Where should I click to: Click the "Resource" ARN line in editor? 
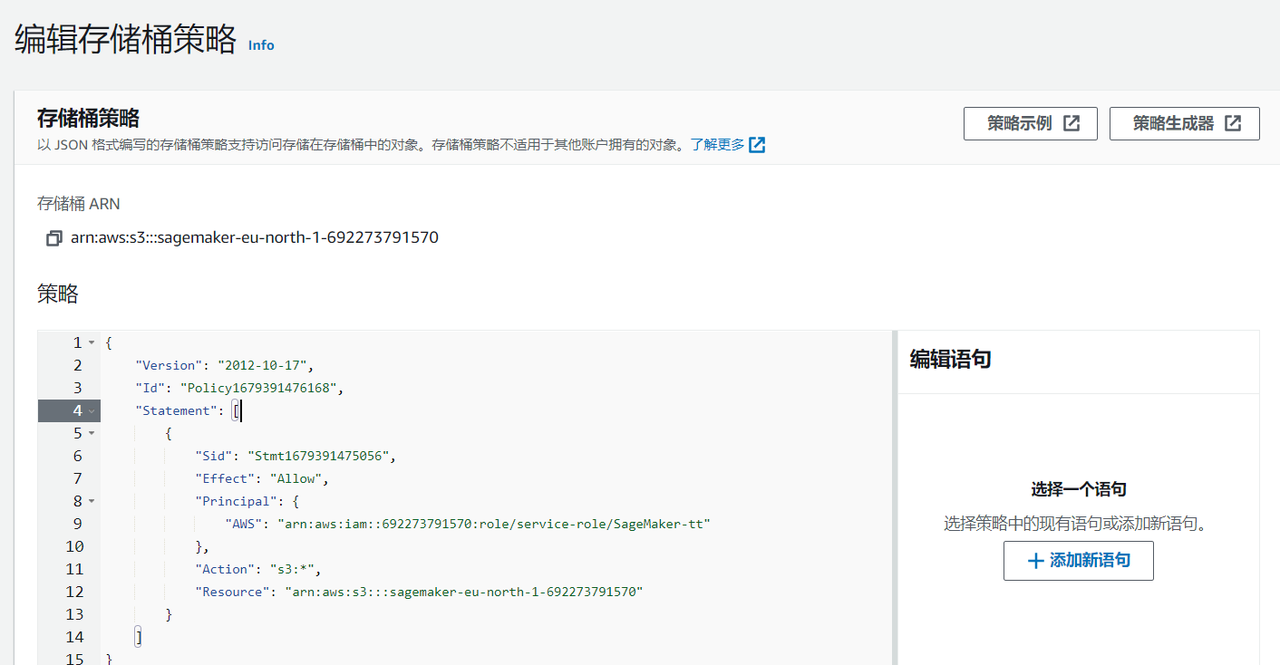419,591
